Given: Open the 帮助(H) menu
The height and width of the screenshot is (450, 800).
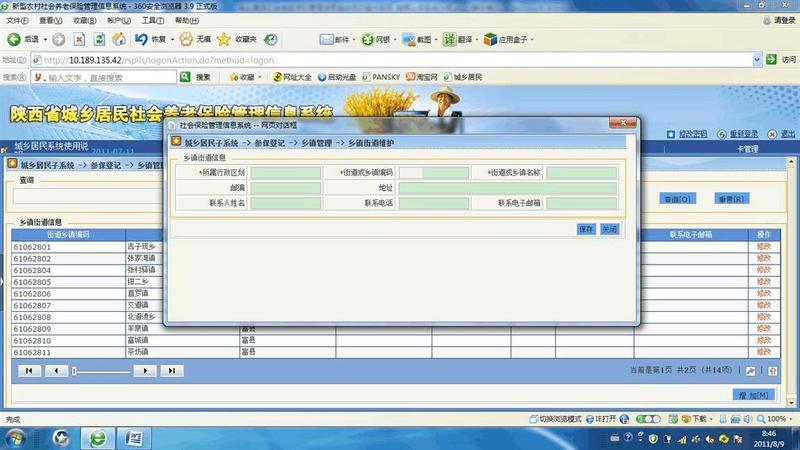Looking at the screenshot, I should 187,20.
